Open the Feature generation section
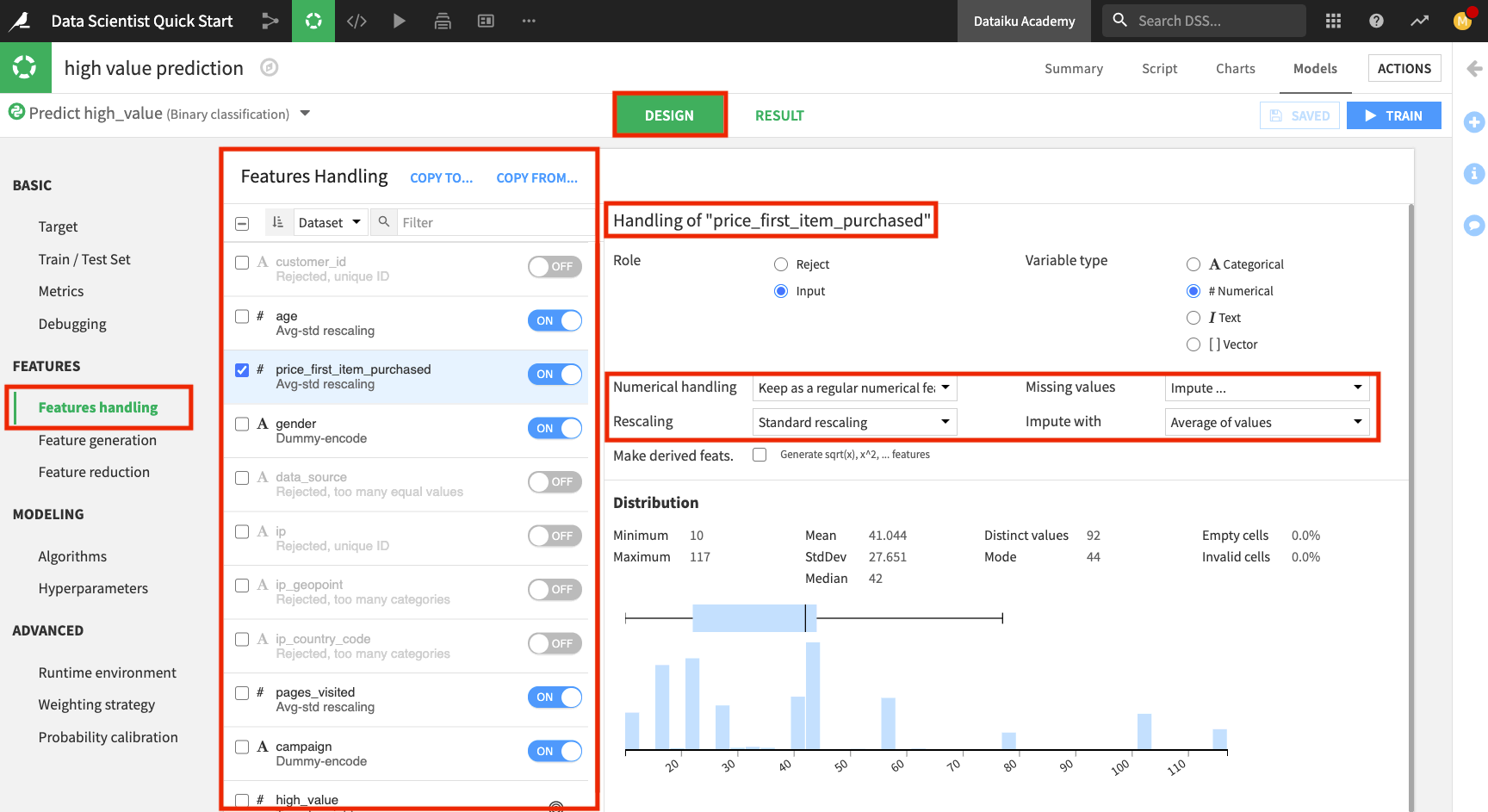This screenshot has width=1488, height=812. pos(97,440)
